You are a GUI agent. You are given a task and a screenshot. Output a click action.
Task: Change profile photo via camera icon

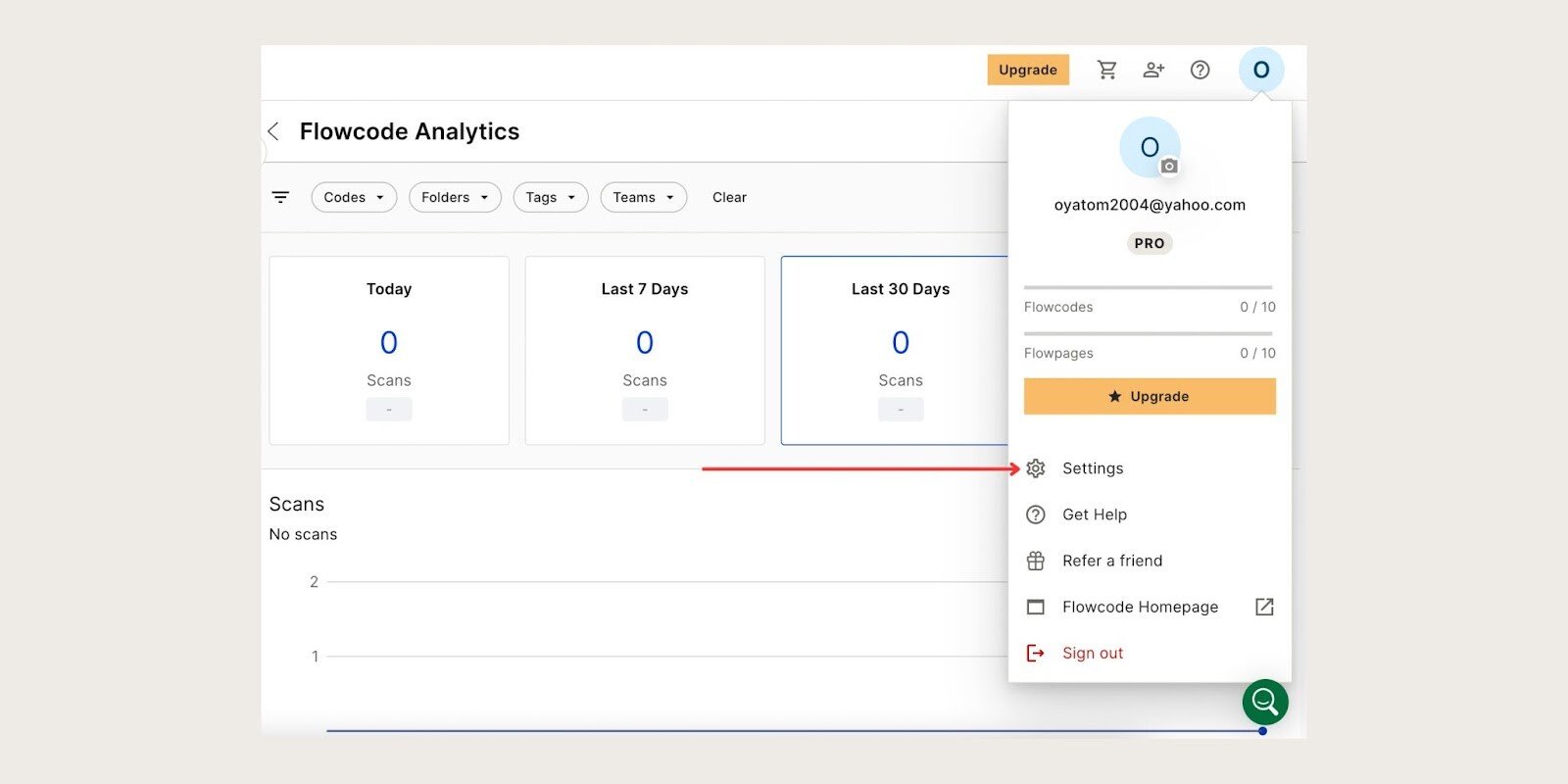[1169, 167]
